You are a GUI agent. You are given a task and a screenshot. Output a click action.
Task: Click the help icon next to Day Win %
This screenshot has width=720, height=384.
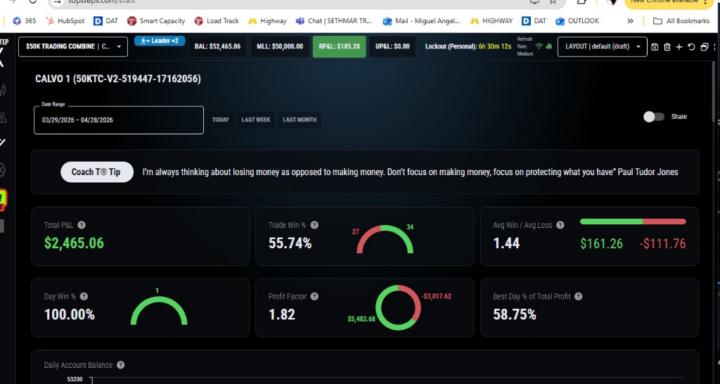(x=84, y=297)
